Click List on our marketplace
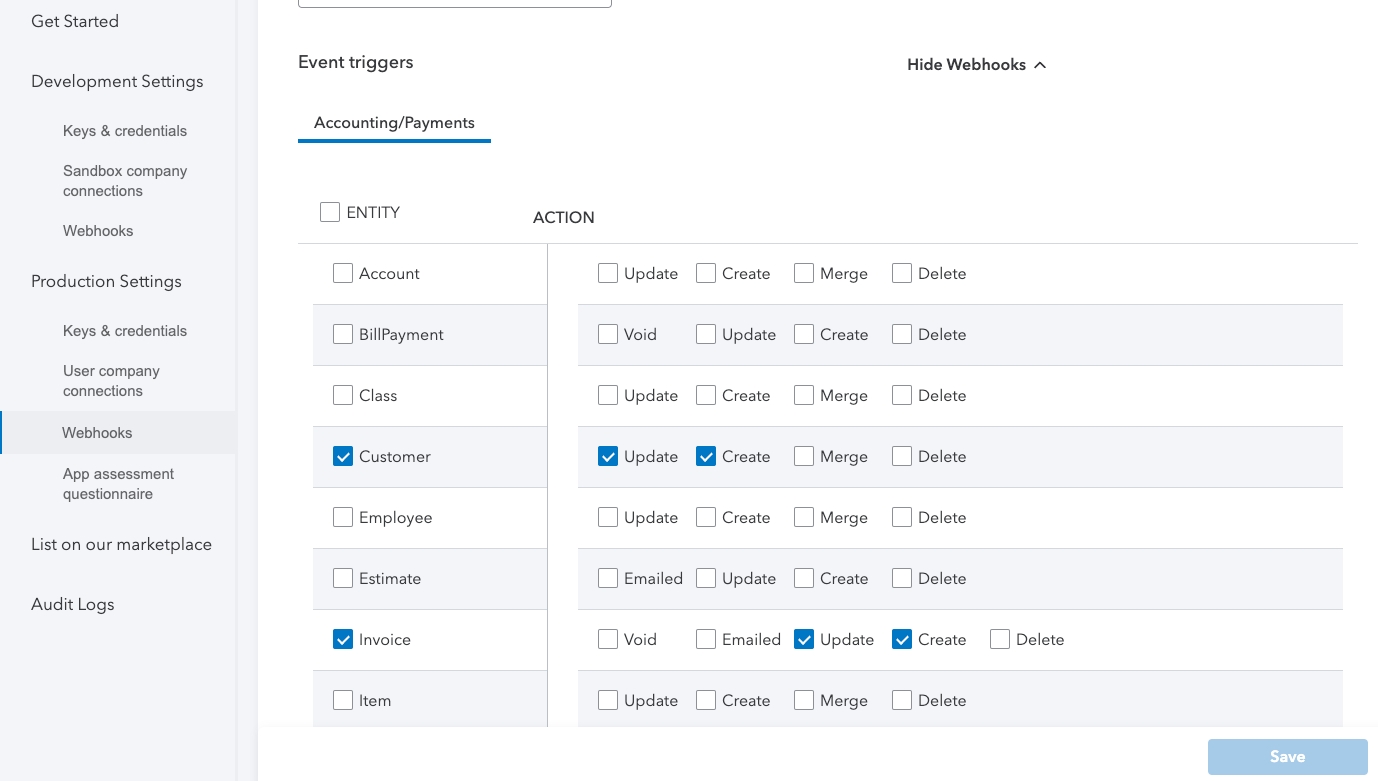 (x=121, y=544)
